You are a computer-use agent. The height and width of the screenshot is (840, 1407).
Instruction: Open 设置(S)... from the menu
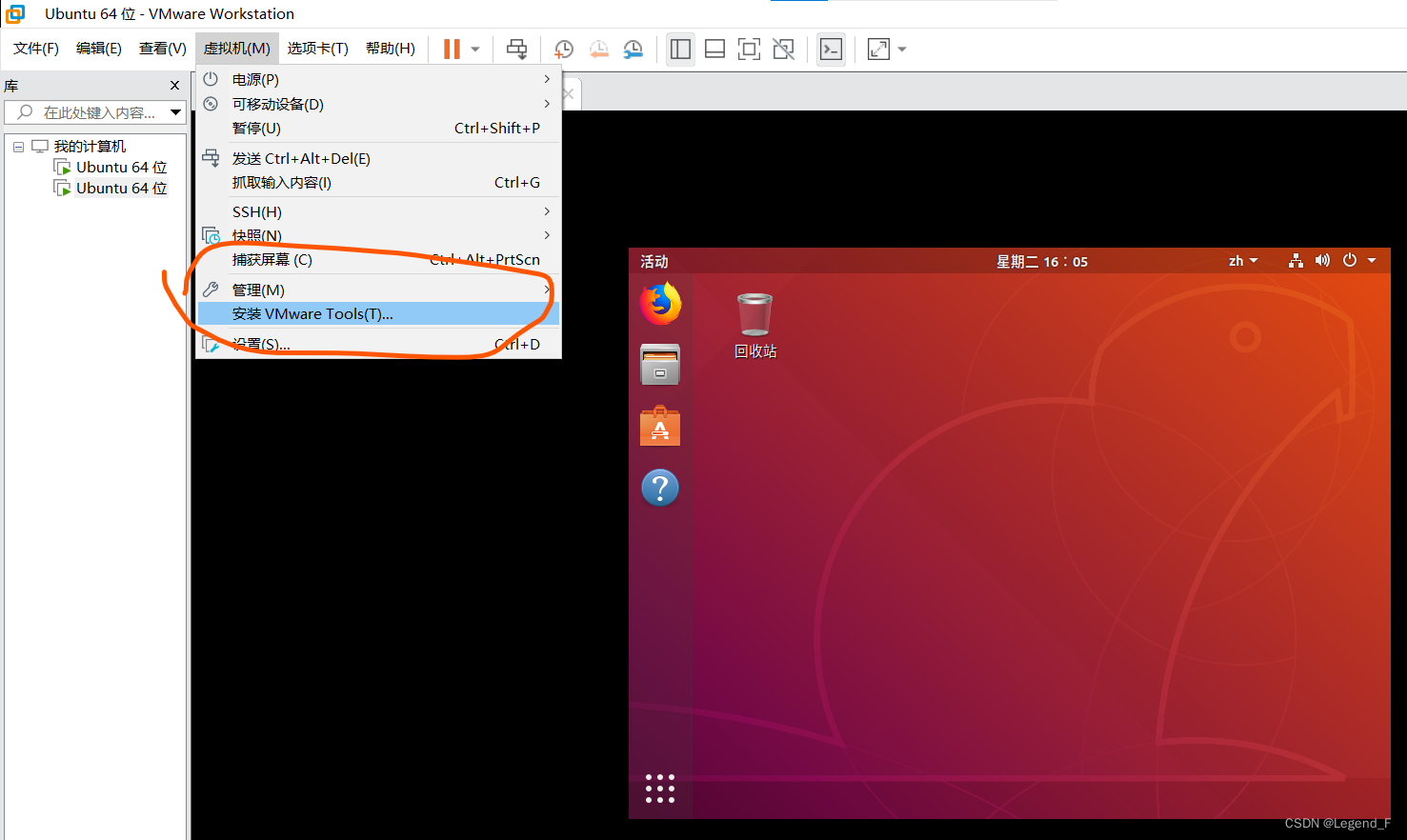(x=378, y=344)
